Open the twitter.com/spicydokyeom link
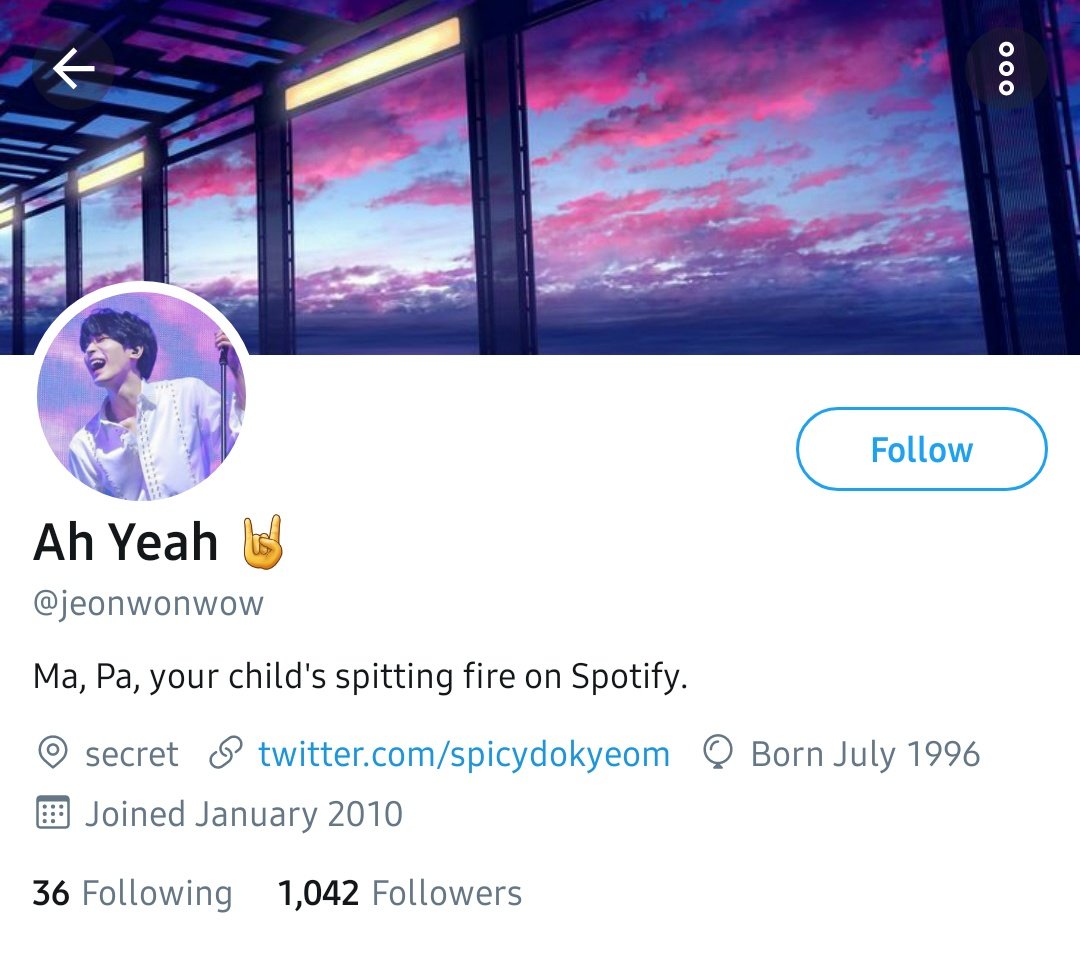1080x956 pixels. click(464, 754)
